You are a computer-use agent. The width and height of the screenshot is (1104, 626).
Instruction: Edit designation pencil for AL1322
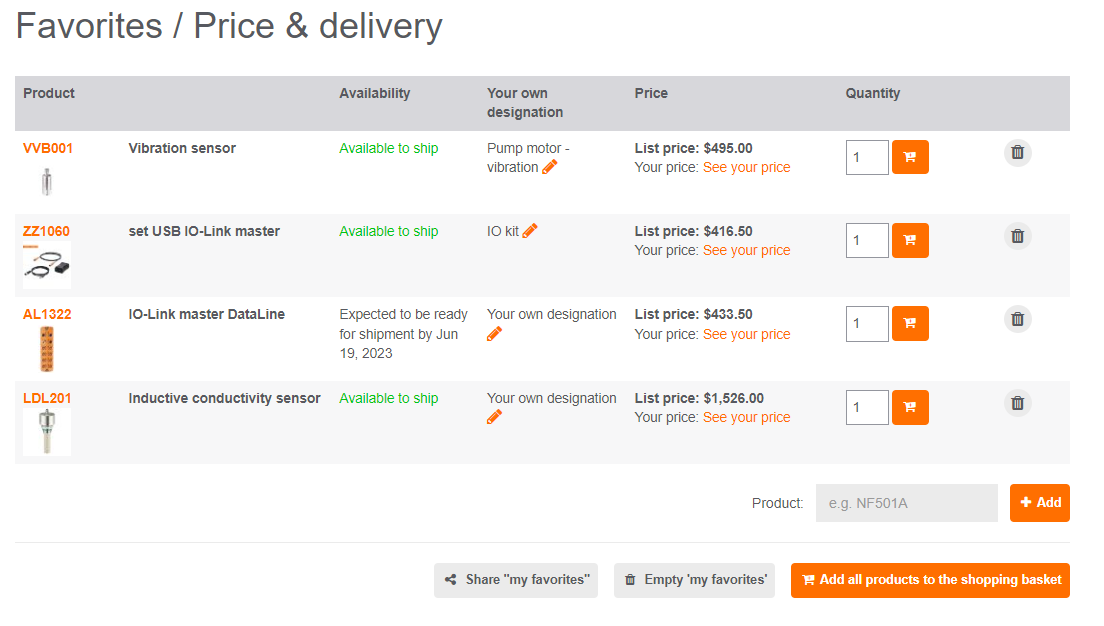494,334
